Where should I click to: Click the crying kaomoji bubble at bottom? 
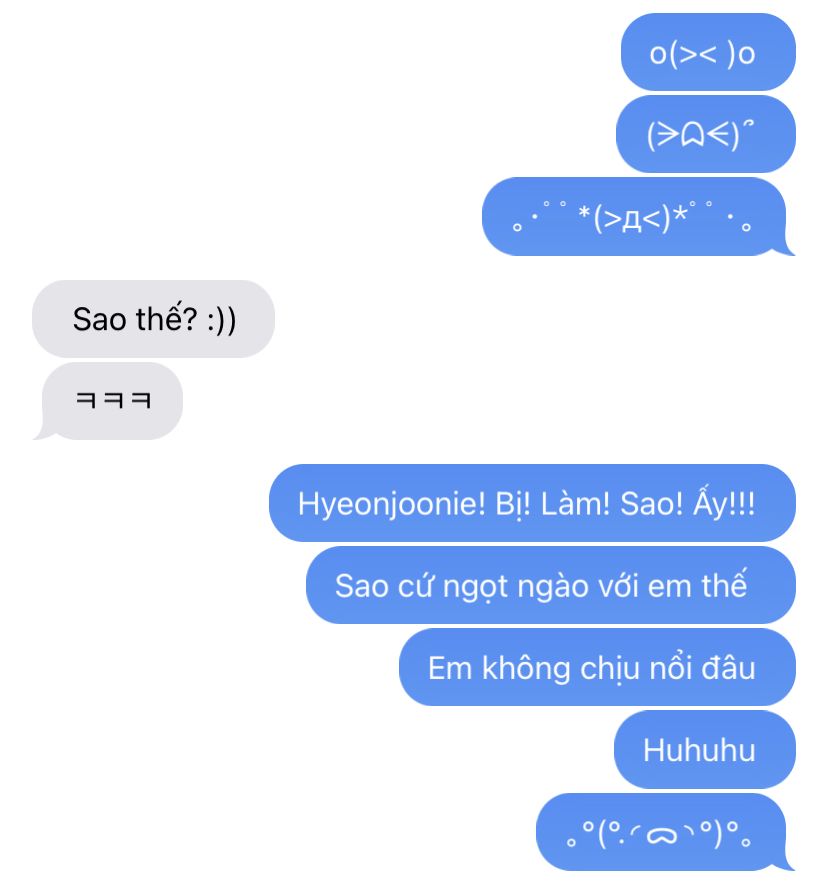click(x=665, y=832)
